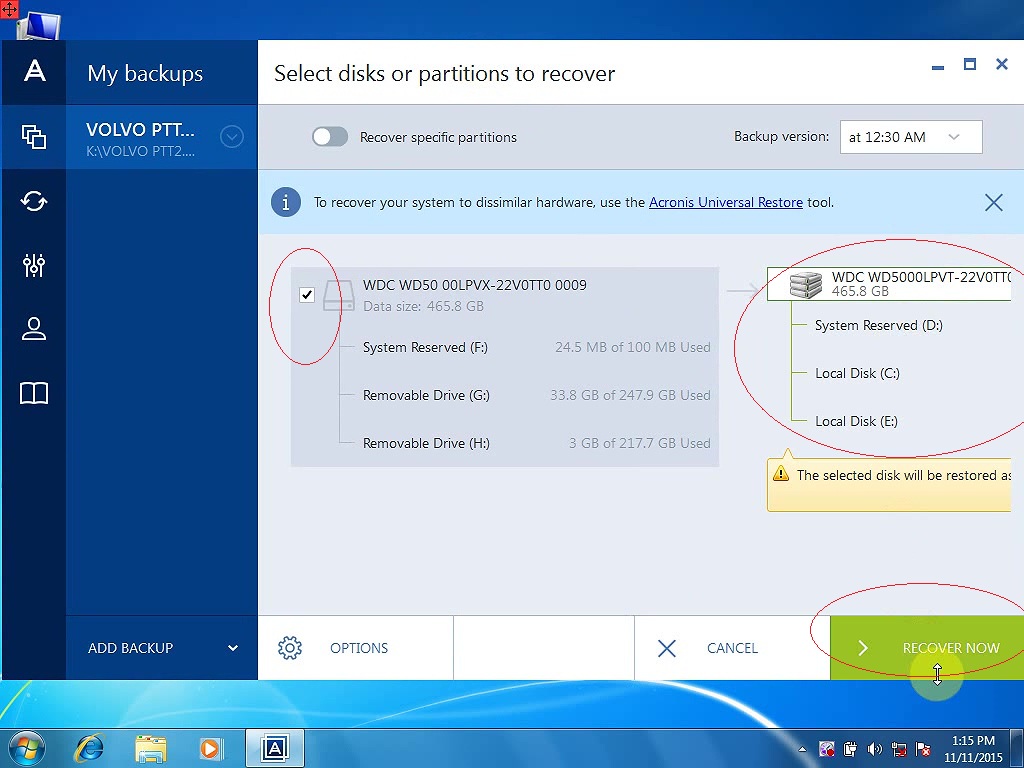Viewport: 1024px width, 768px height.
Task: Open the Tools sliders icon in the sidebar
Action: pyautogui.click(x=34, y=265)
